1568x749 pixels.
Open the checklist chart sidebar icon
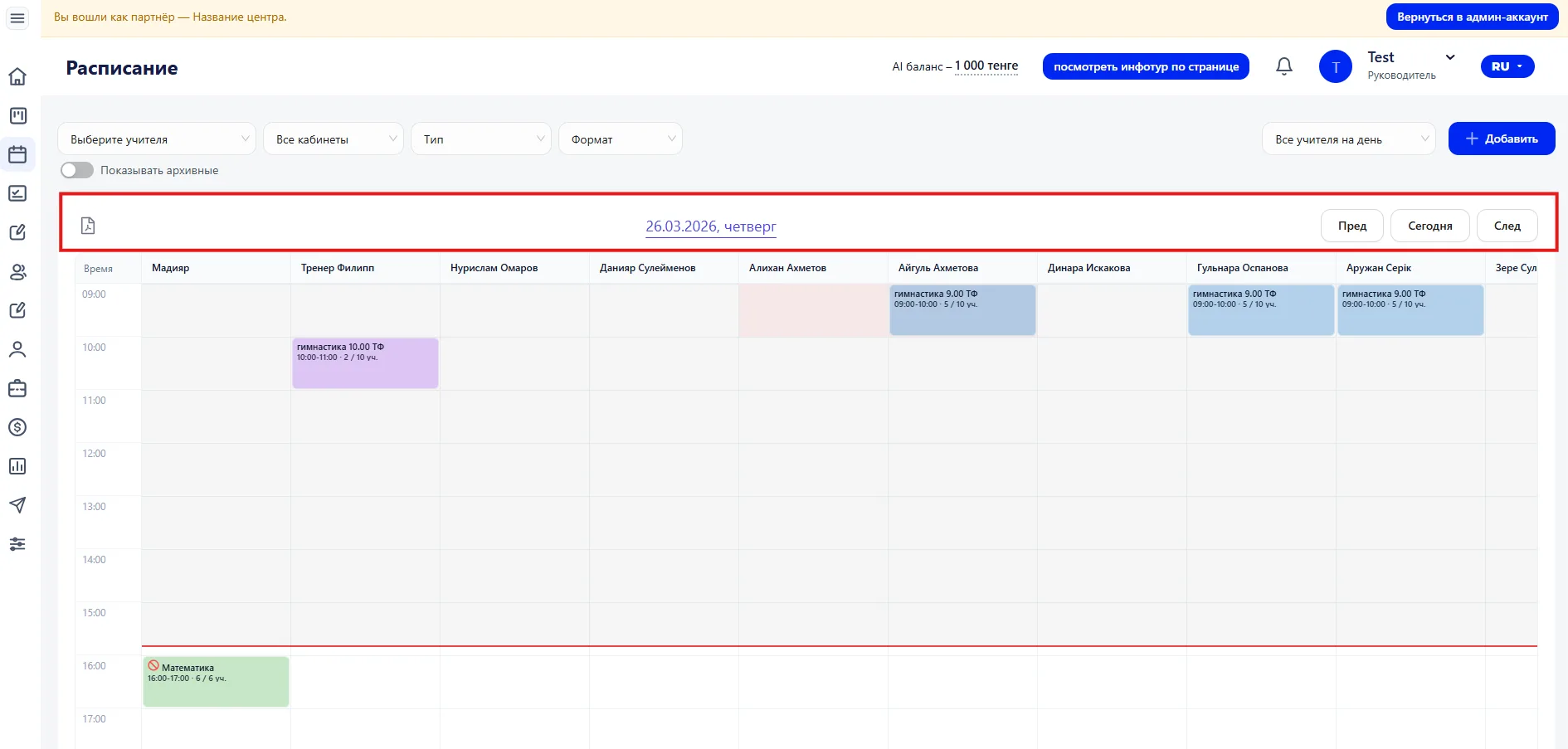tap(17, 193)
